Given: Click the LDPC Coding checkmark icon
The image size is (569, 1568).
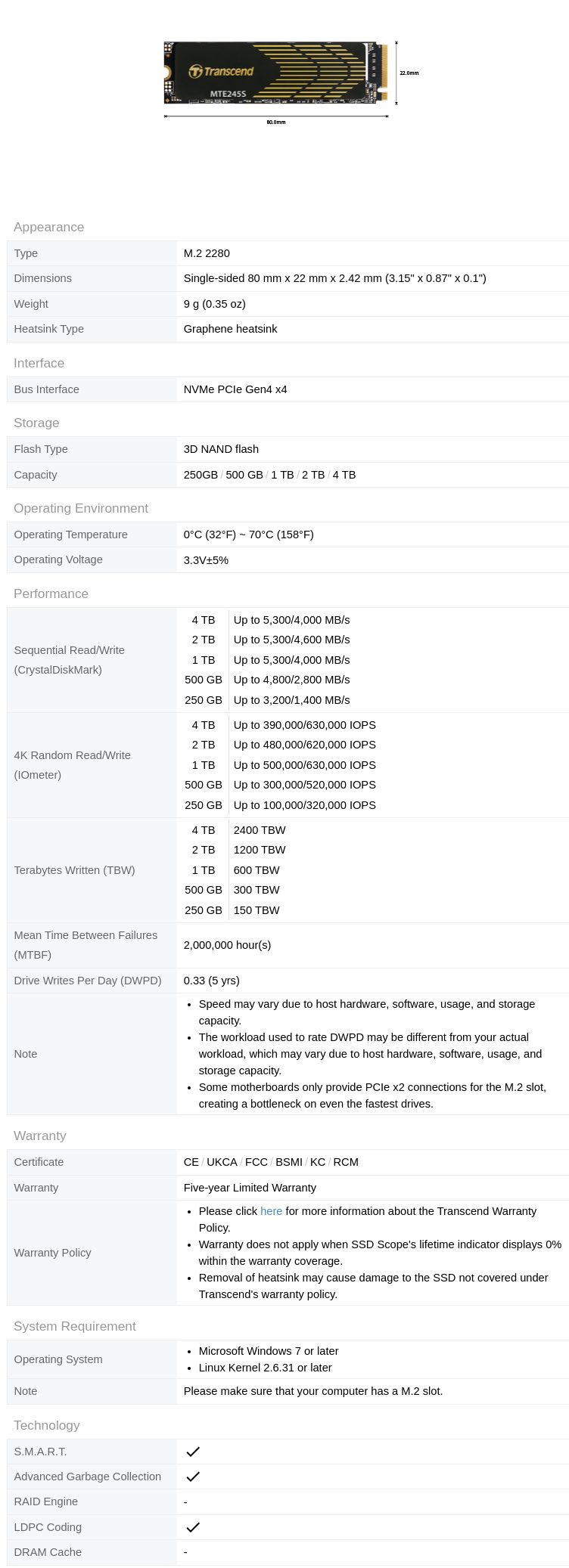Looking at the screenshot, I should tap(193, 1526).
